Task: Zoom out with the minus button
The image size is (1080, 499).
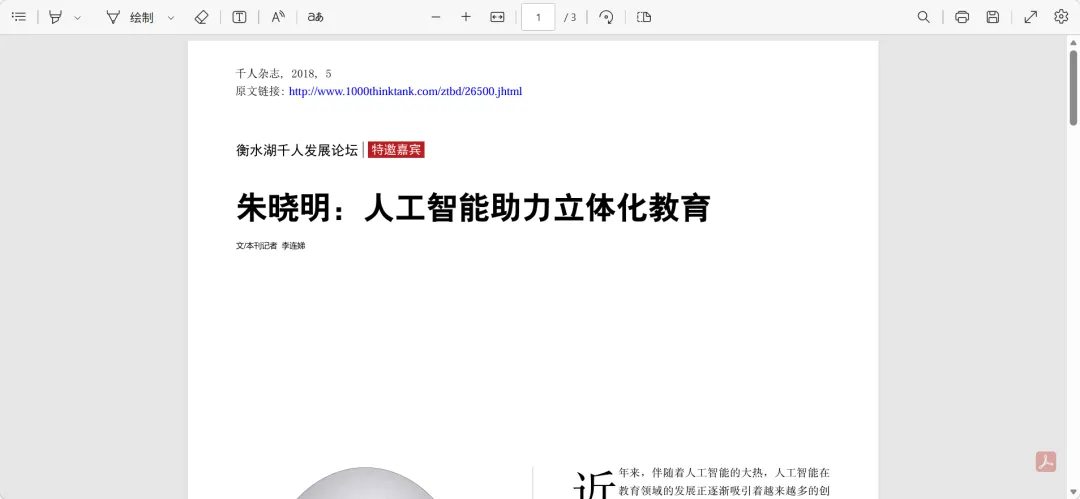Action: (435, 17)
